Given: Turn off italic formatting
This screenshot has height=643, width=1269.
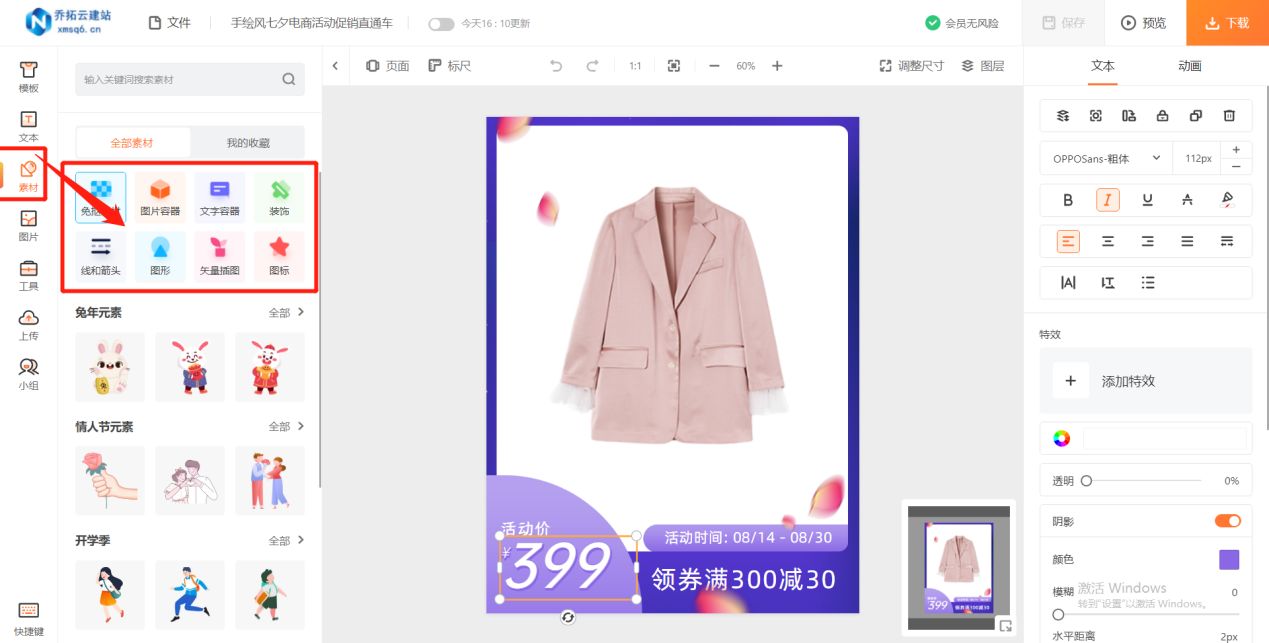Looking at the screenshot, I should 1107,200.
